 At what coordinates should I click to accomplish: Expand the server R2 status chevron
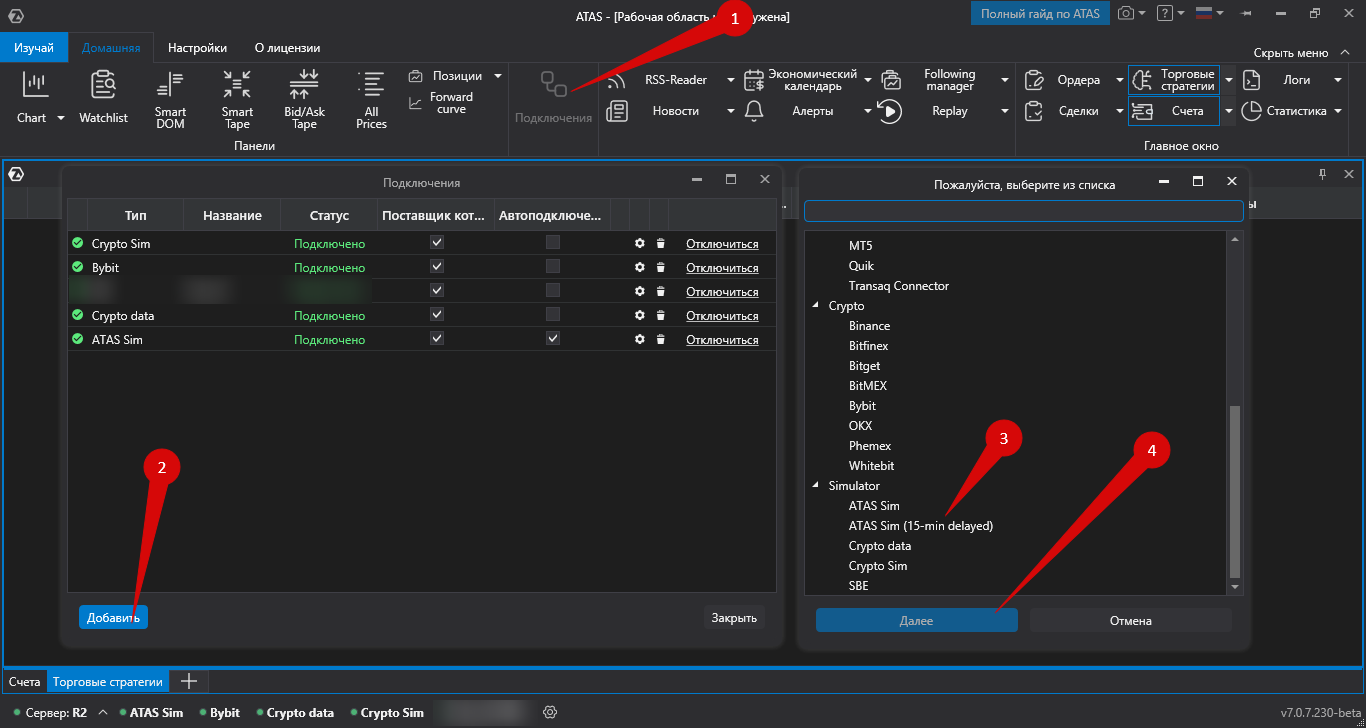tap(102, 713)
